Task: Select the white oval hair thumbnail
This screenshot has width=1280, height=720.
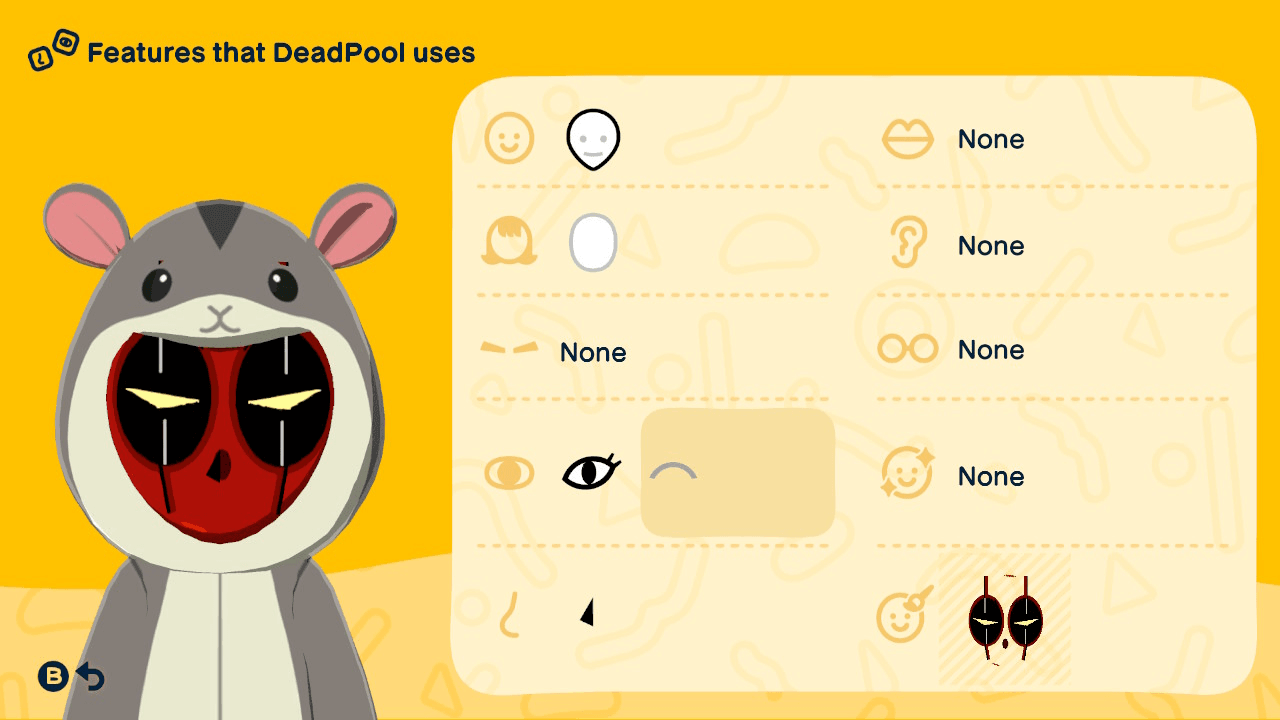Action: click(x=593, y=243)
